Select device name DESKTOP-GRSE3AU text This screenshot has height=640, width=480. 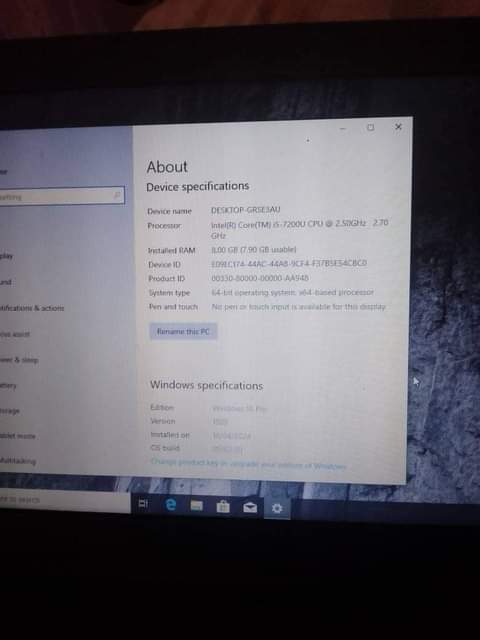[246, 210]
